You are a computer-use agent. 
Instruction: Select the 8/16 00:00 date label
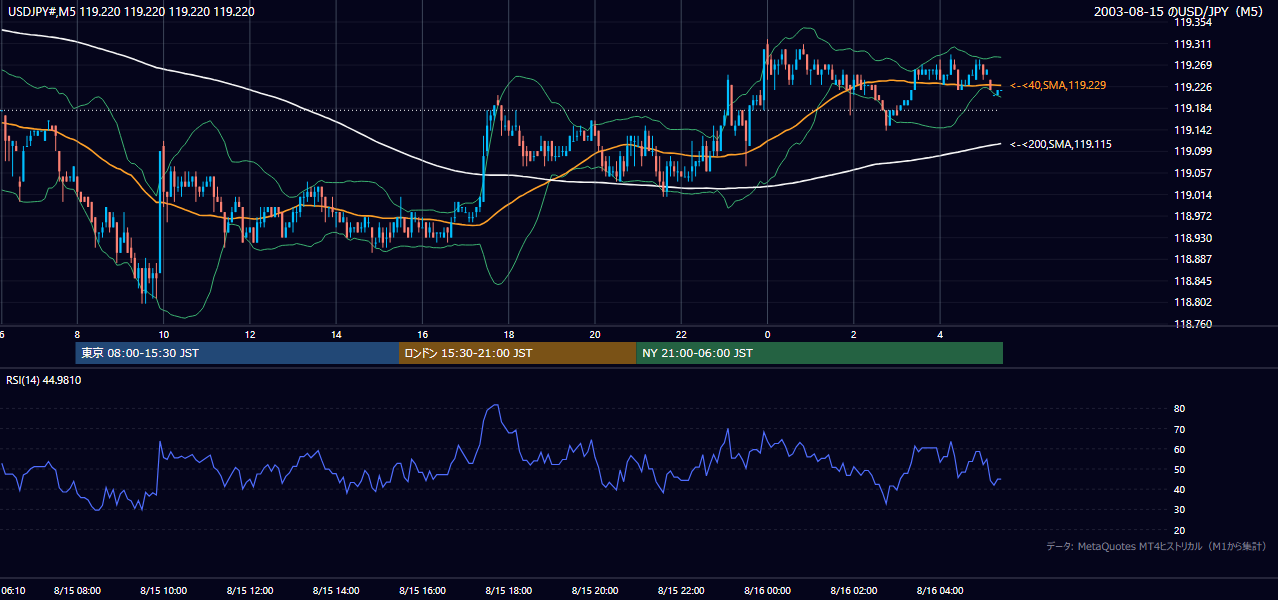[x=767, y=591]
